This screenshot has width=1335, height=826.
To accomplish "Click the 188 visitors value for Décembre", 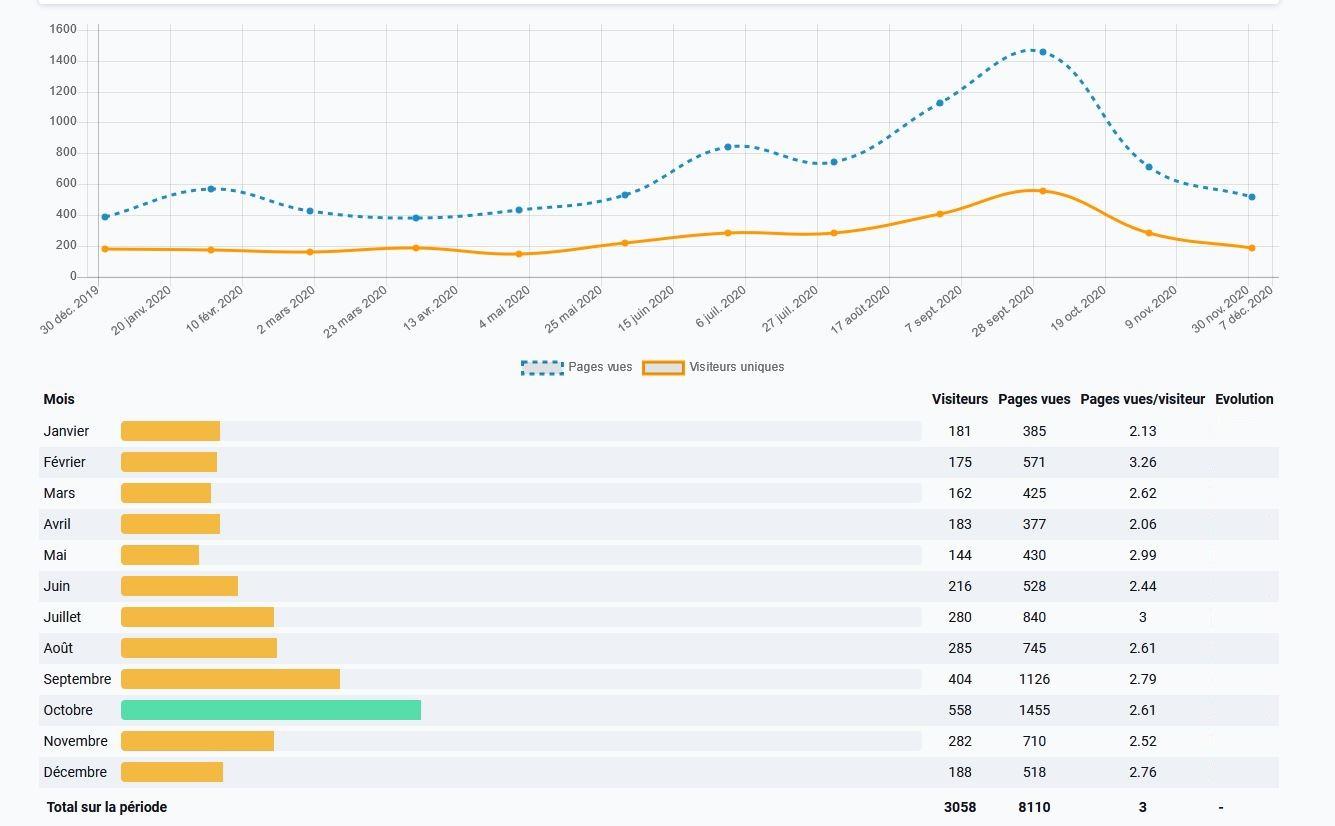I will pyautogui.click(x=960, y=772).
